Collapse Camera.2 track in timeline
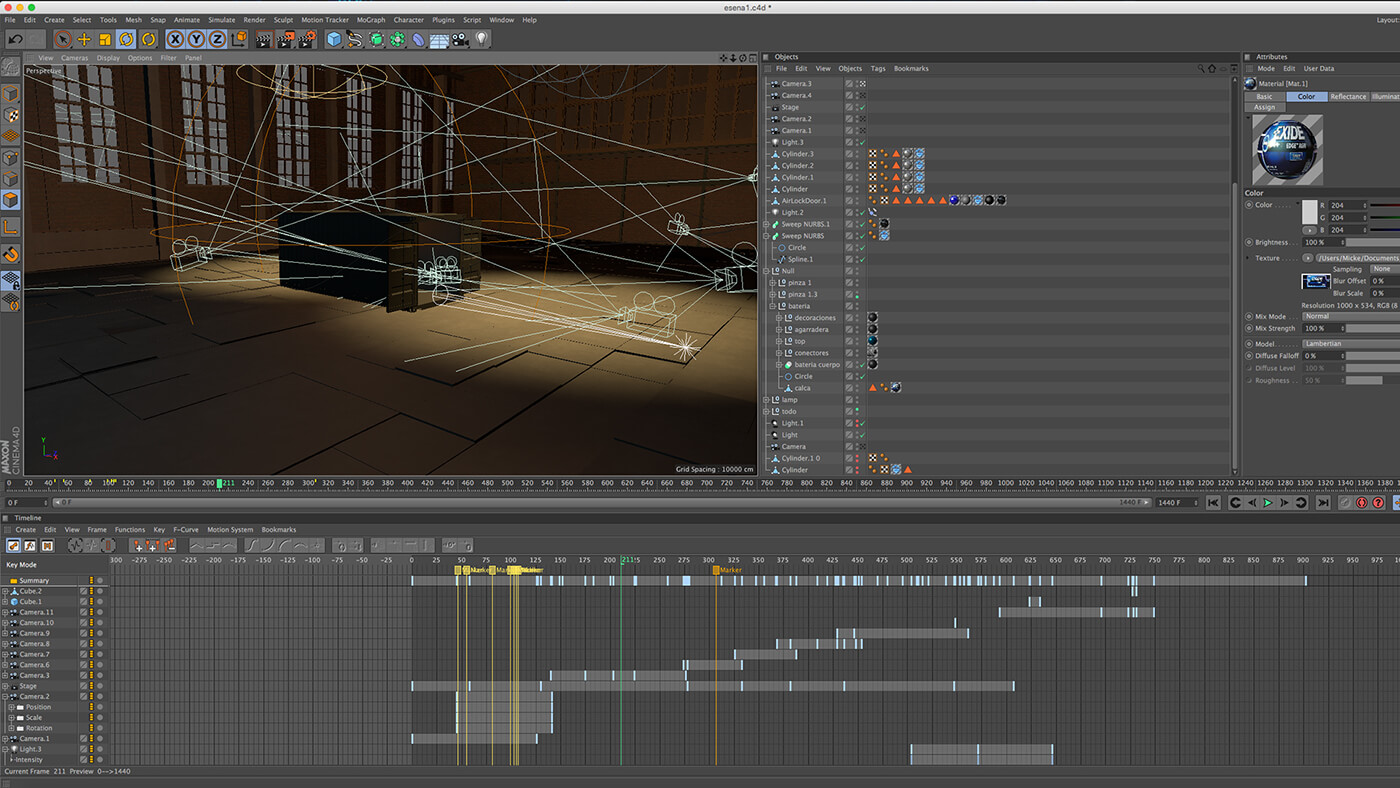 pyautogui.click(x=5, y=696)
